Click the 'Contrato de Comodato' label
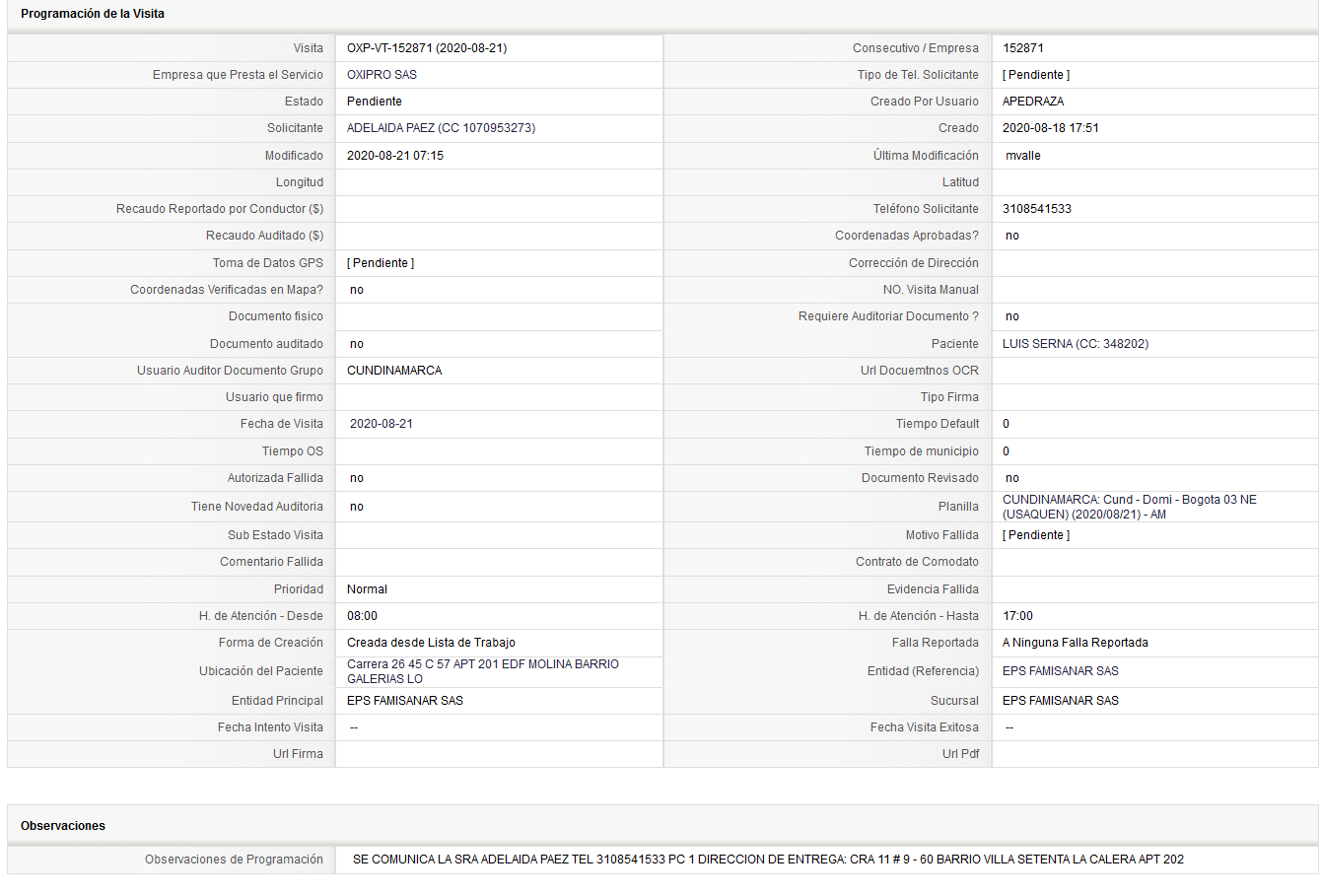Image resolution: width=1322 pixels, height=896 pixels. point(917,562)
